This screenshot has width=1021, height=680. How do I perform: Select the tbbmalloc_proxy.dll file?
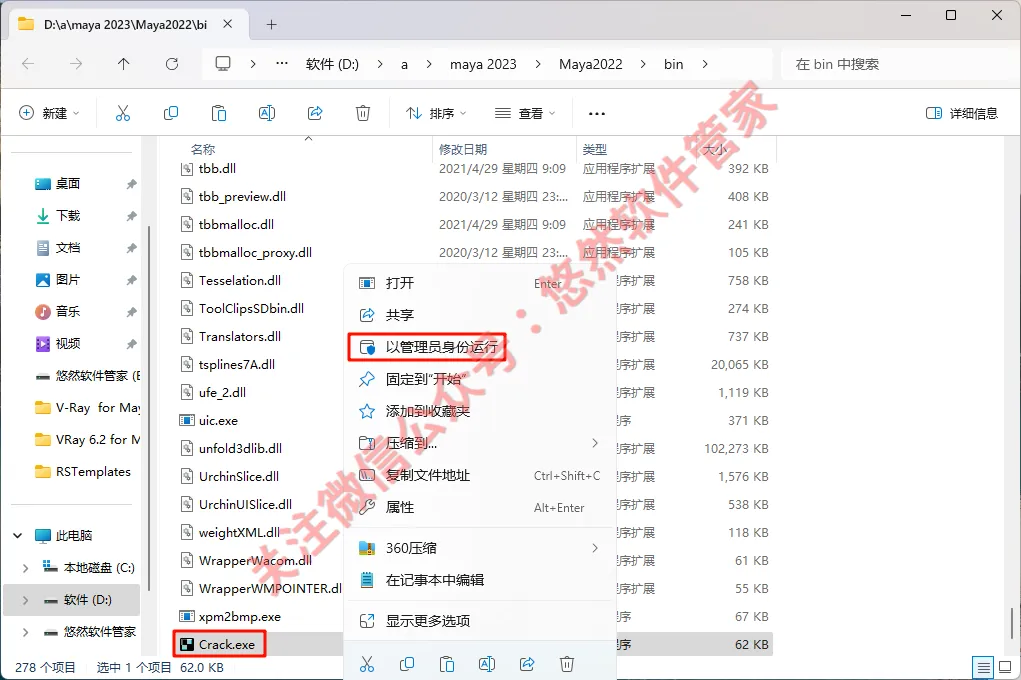(x=255, y=252)
